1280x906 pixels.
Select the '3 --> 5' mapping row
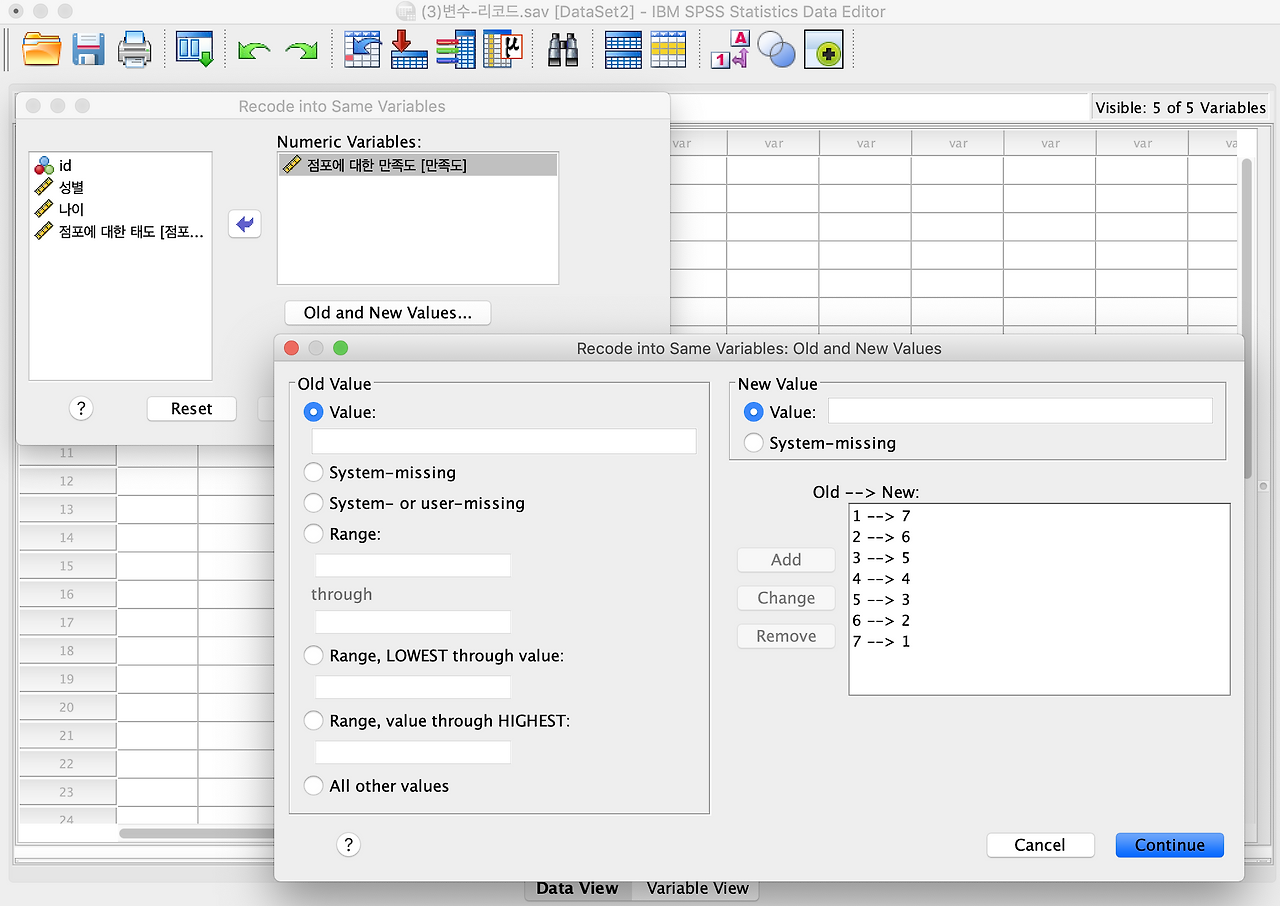click(x=1039, y=558)
